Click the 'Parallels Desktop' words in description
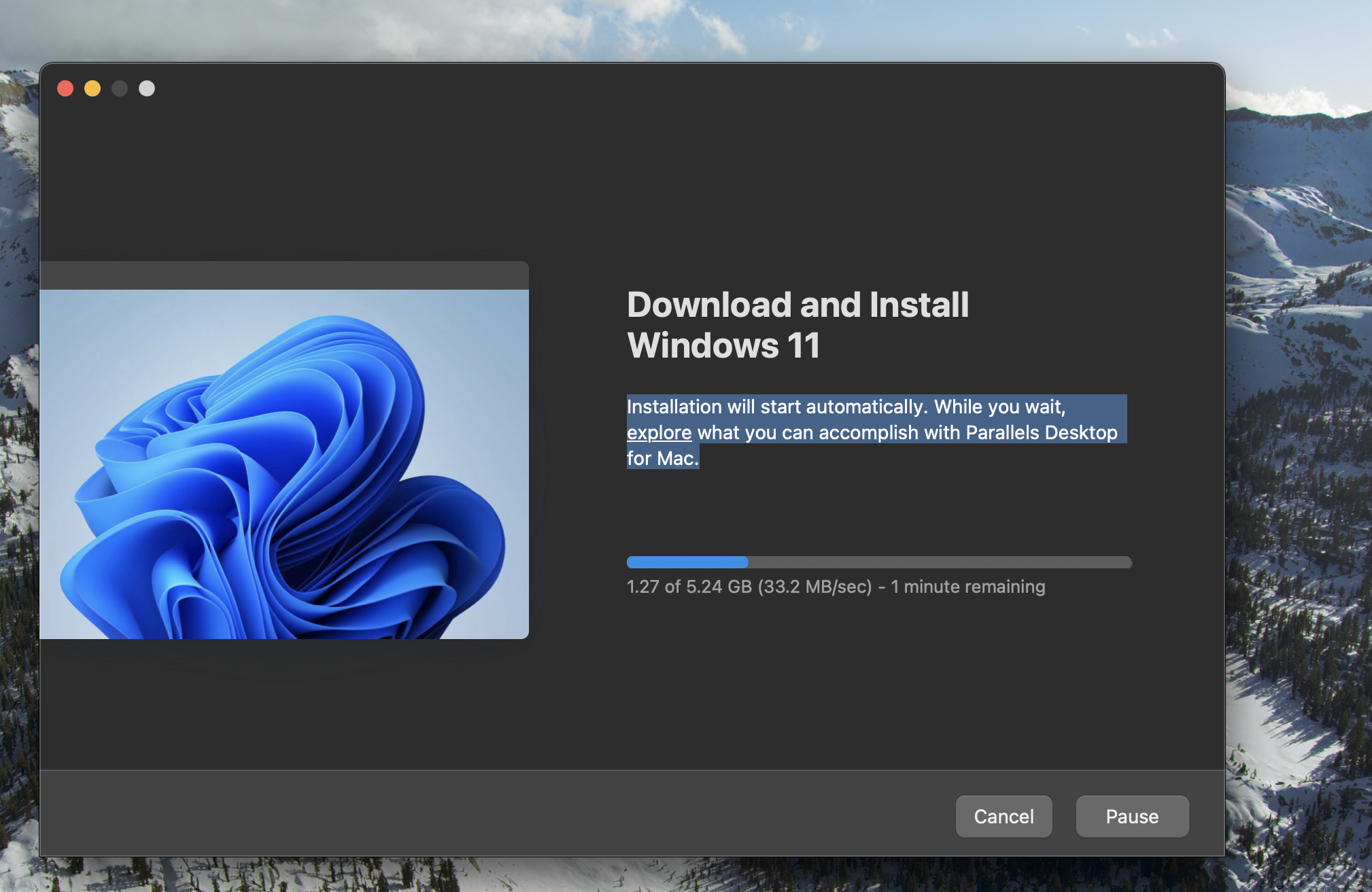Viewport: 1372px width, 892px height. (1041, 432)
